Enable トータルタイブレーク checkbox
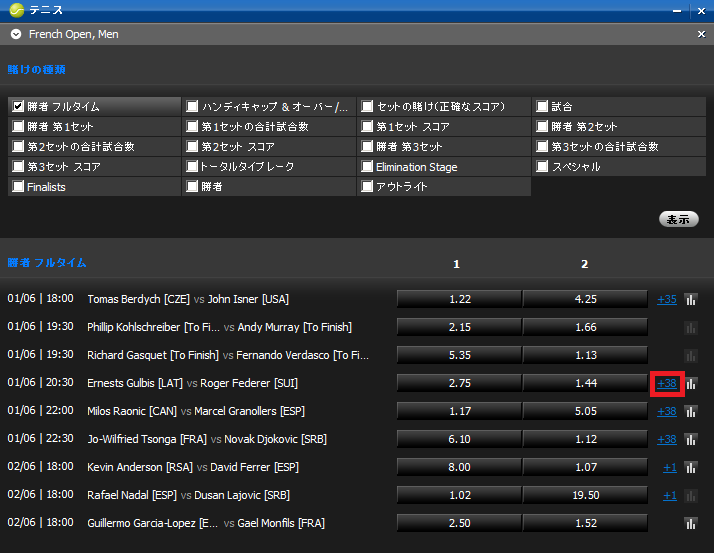This screenshot has height=553, width=714. click(192, 166)
